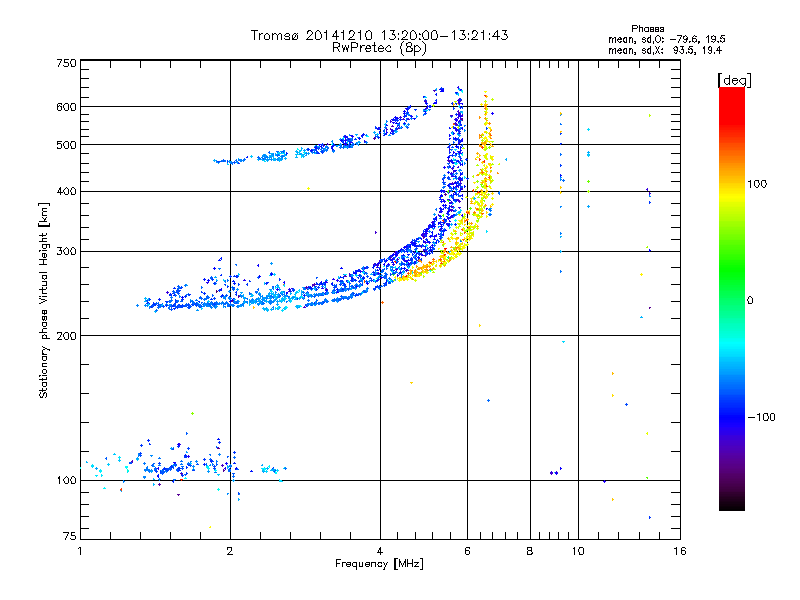Screen dimensions: 800x600
Task: Click the x-axis tick label '10'
Action: tap(578, 551)
